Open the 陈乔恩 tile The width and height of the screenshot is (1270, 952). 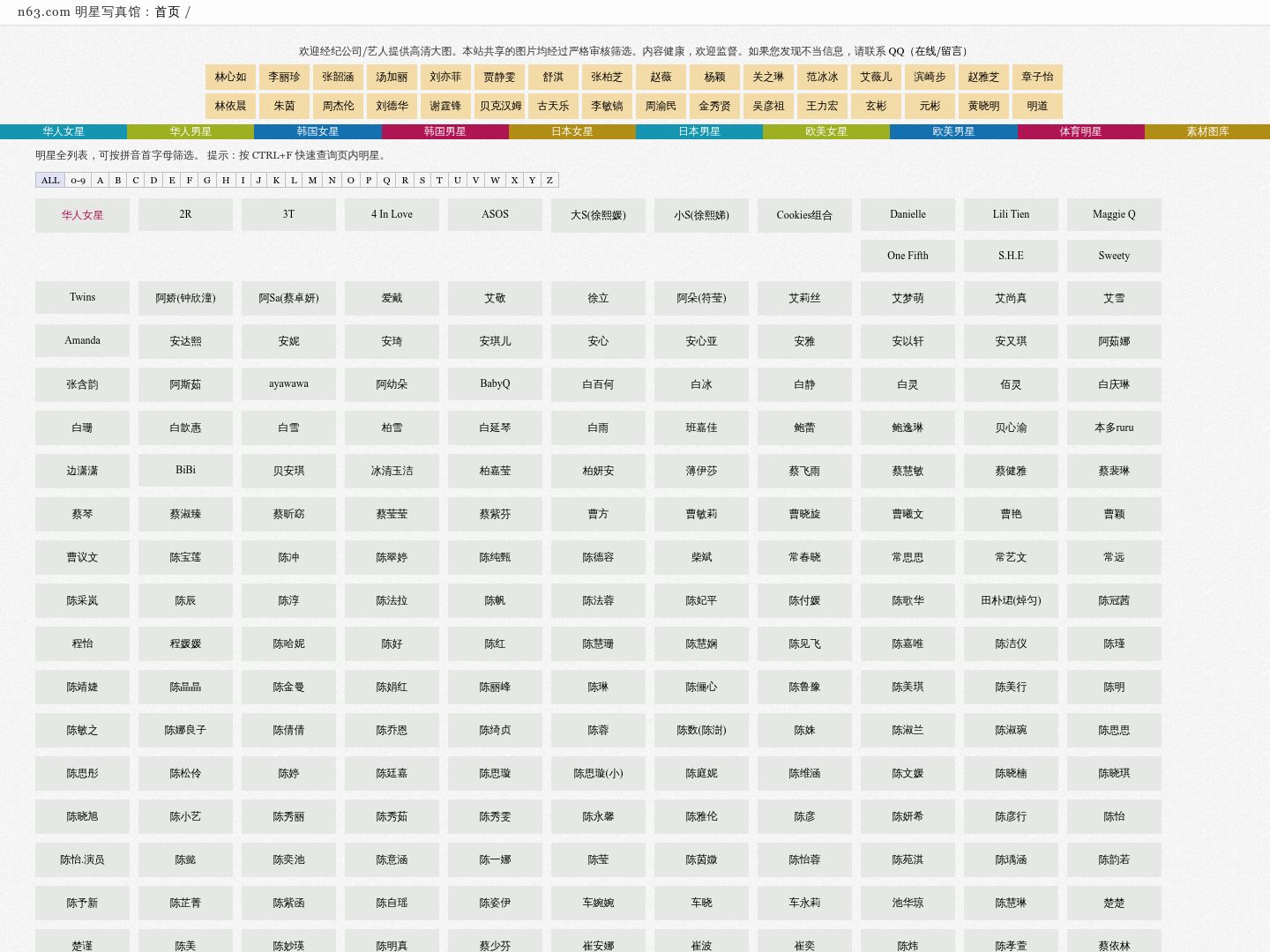coord(392,730)
